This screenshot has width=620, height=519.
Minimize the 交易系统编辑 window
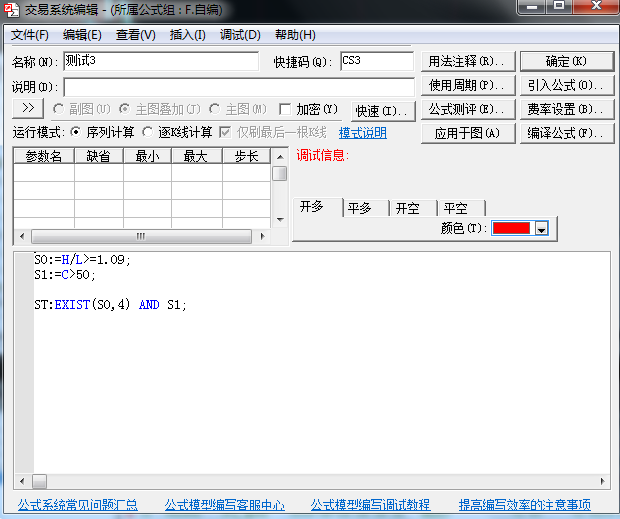point(533,6)
